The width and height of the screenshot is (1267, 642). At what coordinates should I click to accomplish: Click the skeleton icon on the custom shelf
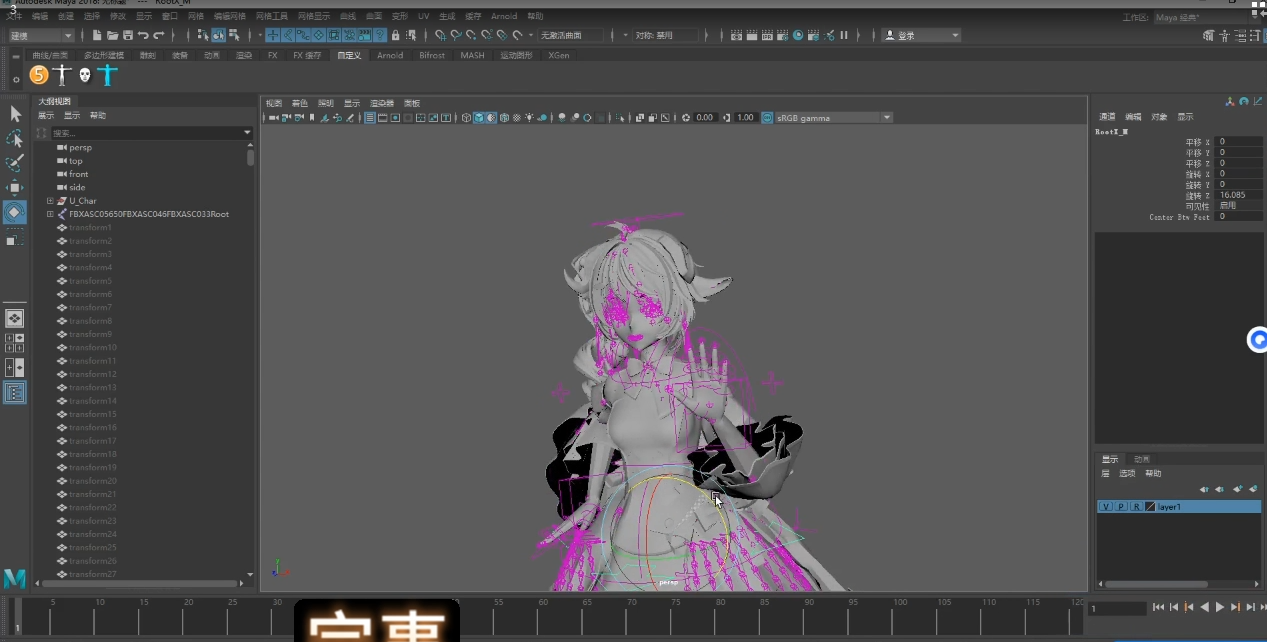point(62,74)
